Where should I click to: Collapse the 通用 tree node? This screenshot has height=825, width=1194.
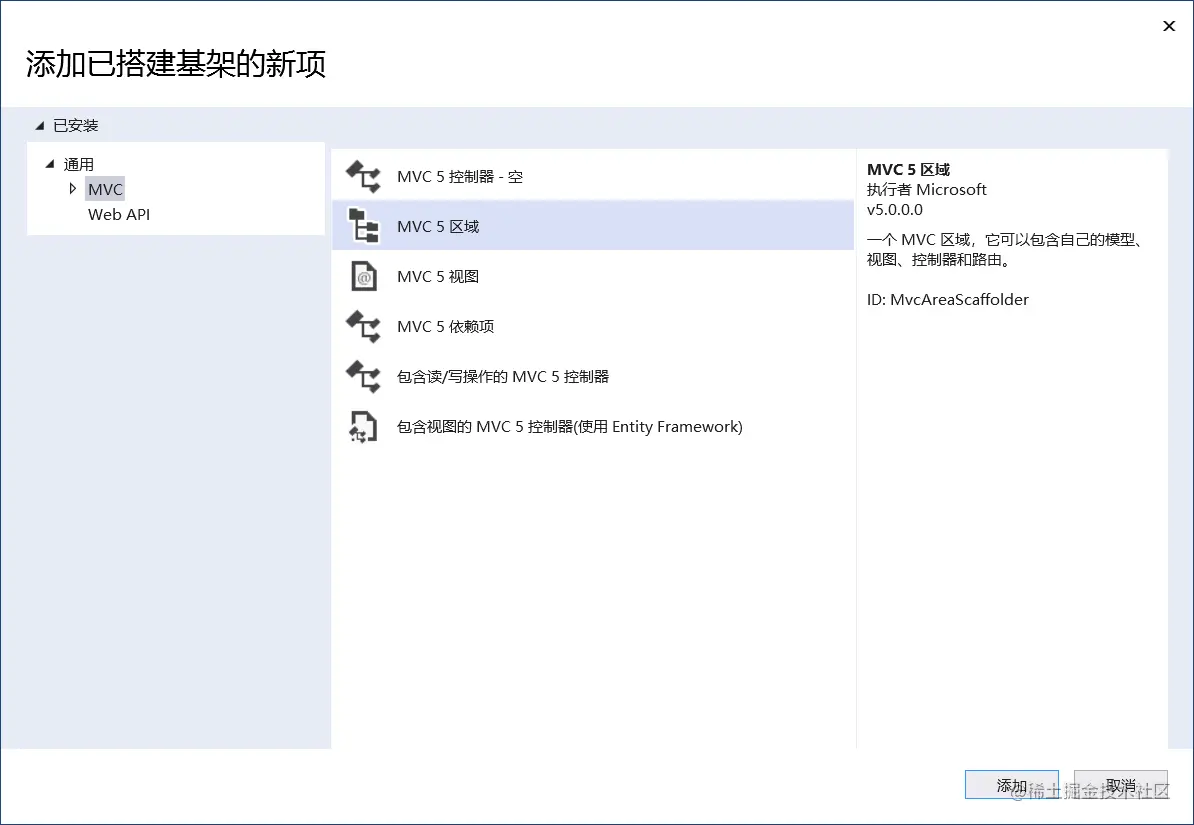click(x=49, y=163)
